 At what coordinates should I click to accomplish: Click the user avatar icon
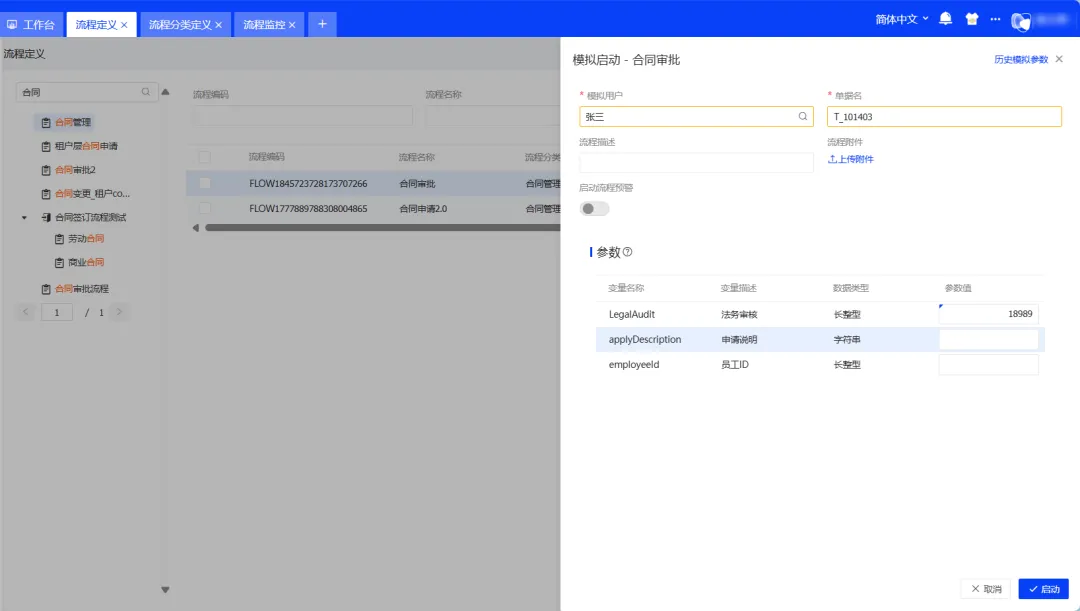click(x=1020, y=21)
